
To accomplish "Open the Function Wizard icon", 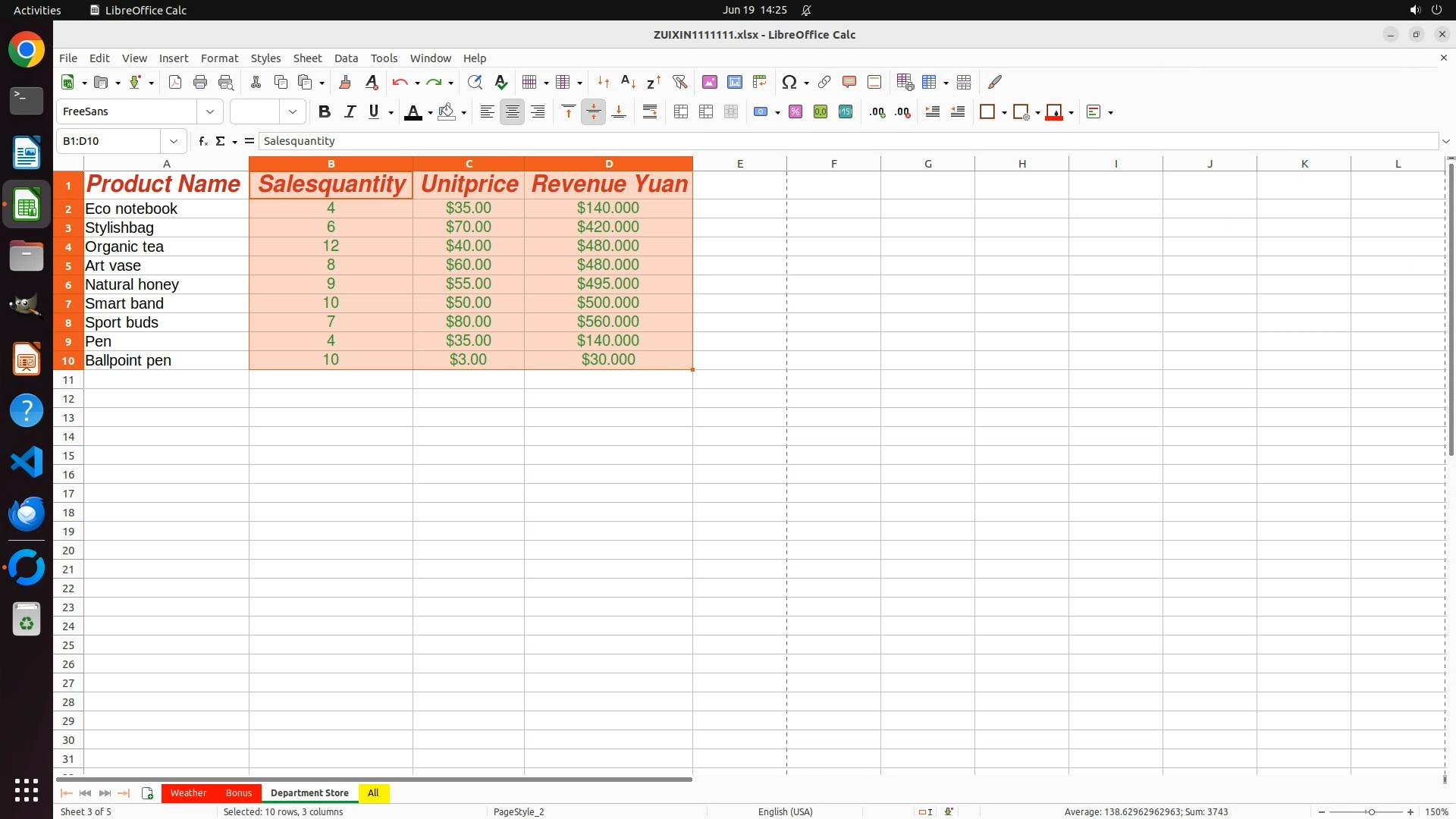I will [202, 141].
